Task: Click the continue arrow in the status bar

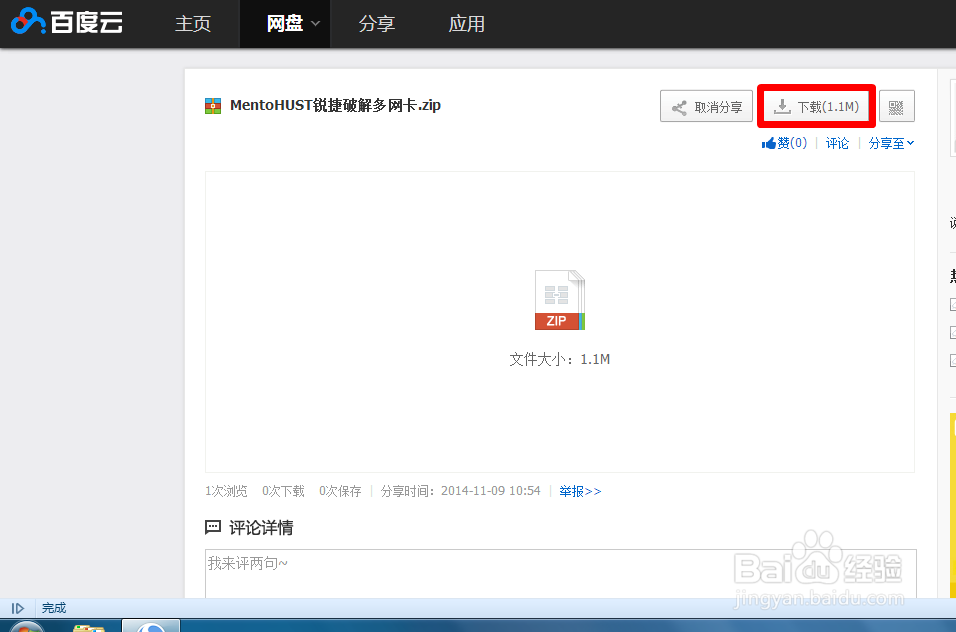Action: (18, 607)
